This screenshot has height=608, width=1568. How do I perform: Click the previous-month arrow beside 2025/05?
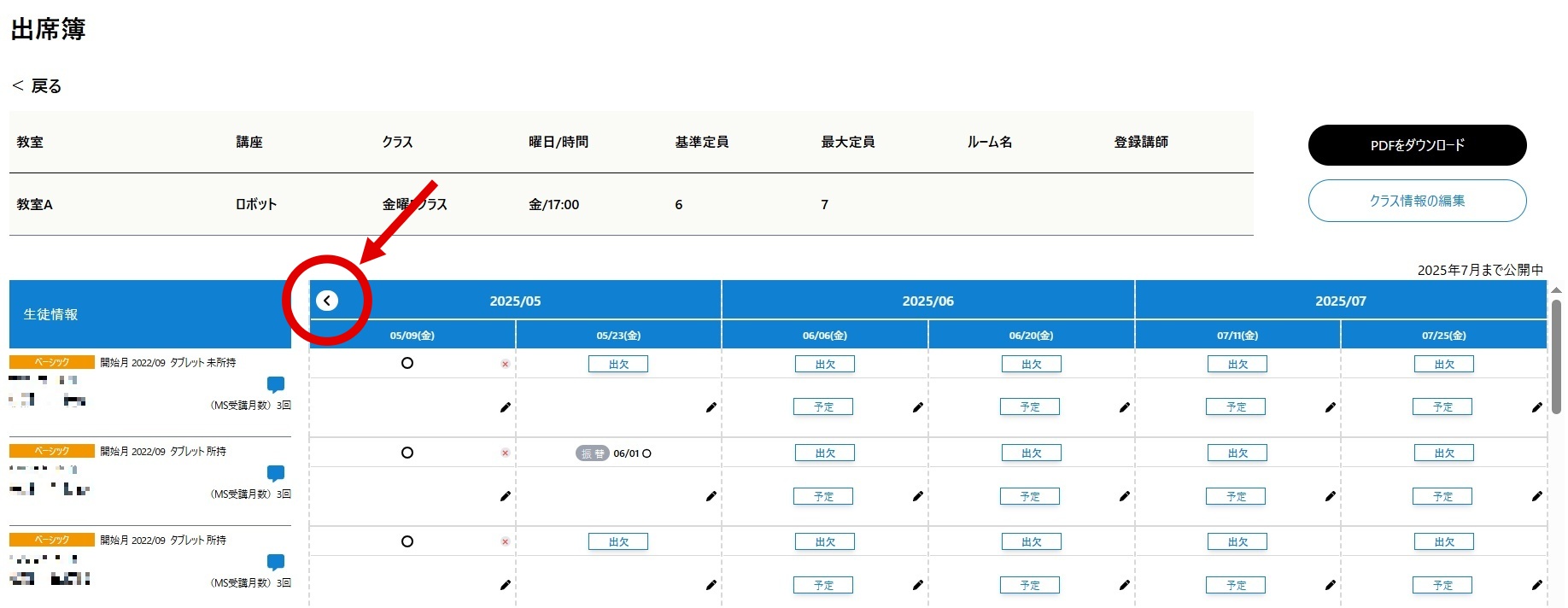pos(326,301)
